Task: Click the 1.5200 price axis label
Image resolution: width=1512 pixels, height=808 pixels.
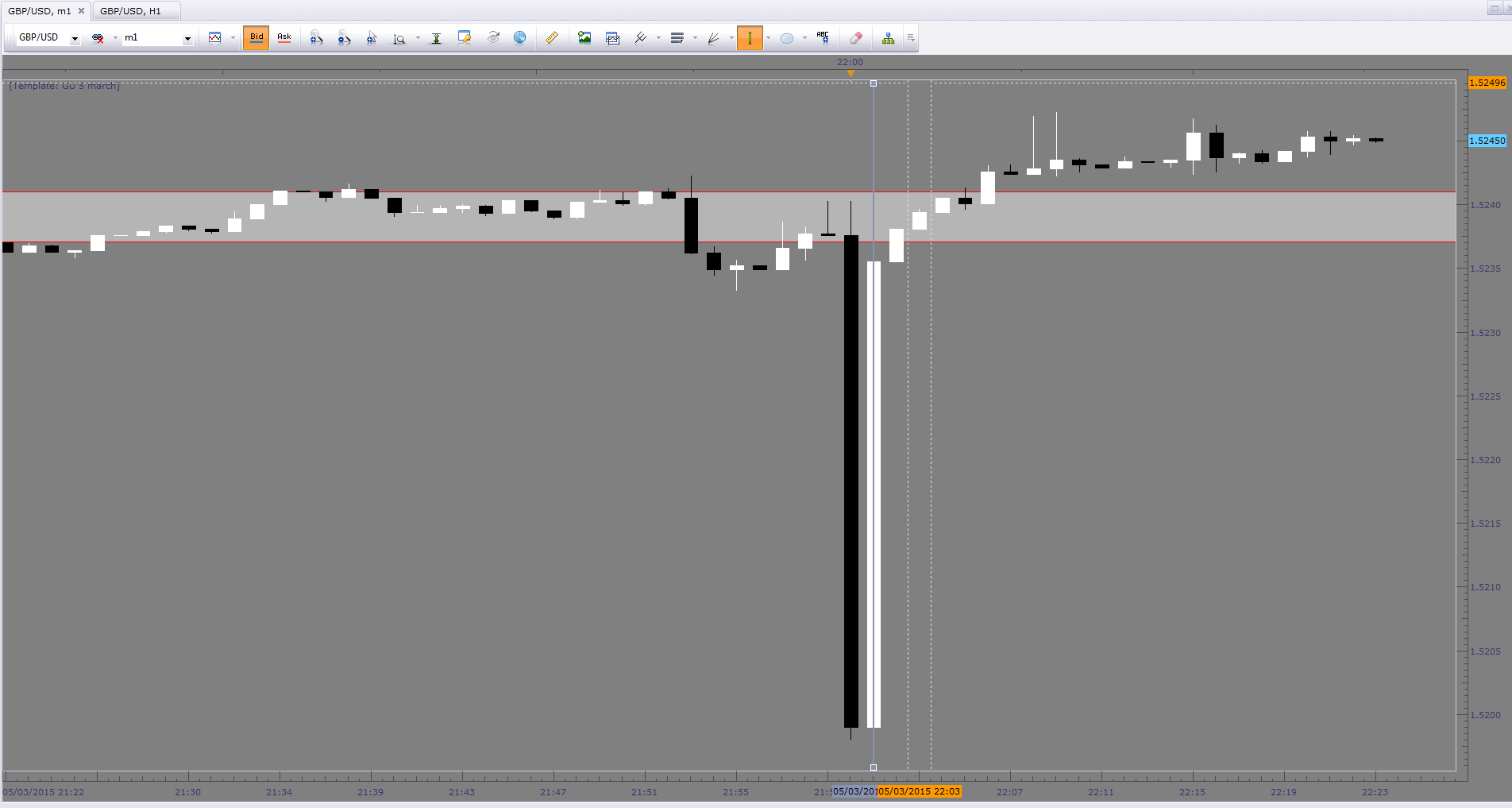Action: tap(1485, 715)
